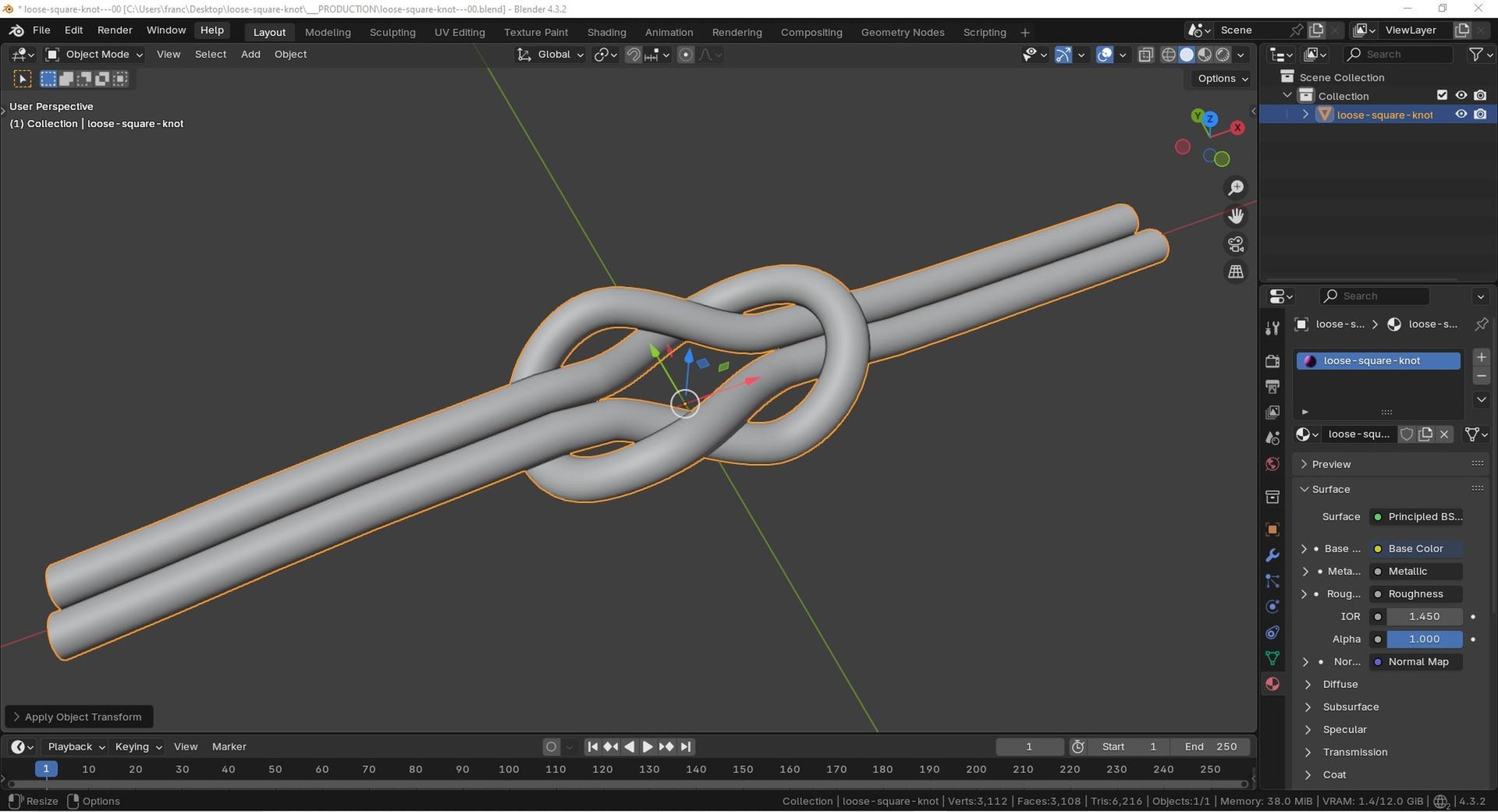
Task: Toggle snapping magnet in header
Action: pyautogui.click(x=633, y=55)
